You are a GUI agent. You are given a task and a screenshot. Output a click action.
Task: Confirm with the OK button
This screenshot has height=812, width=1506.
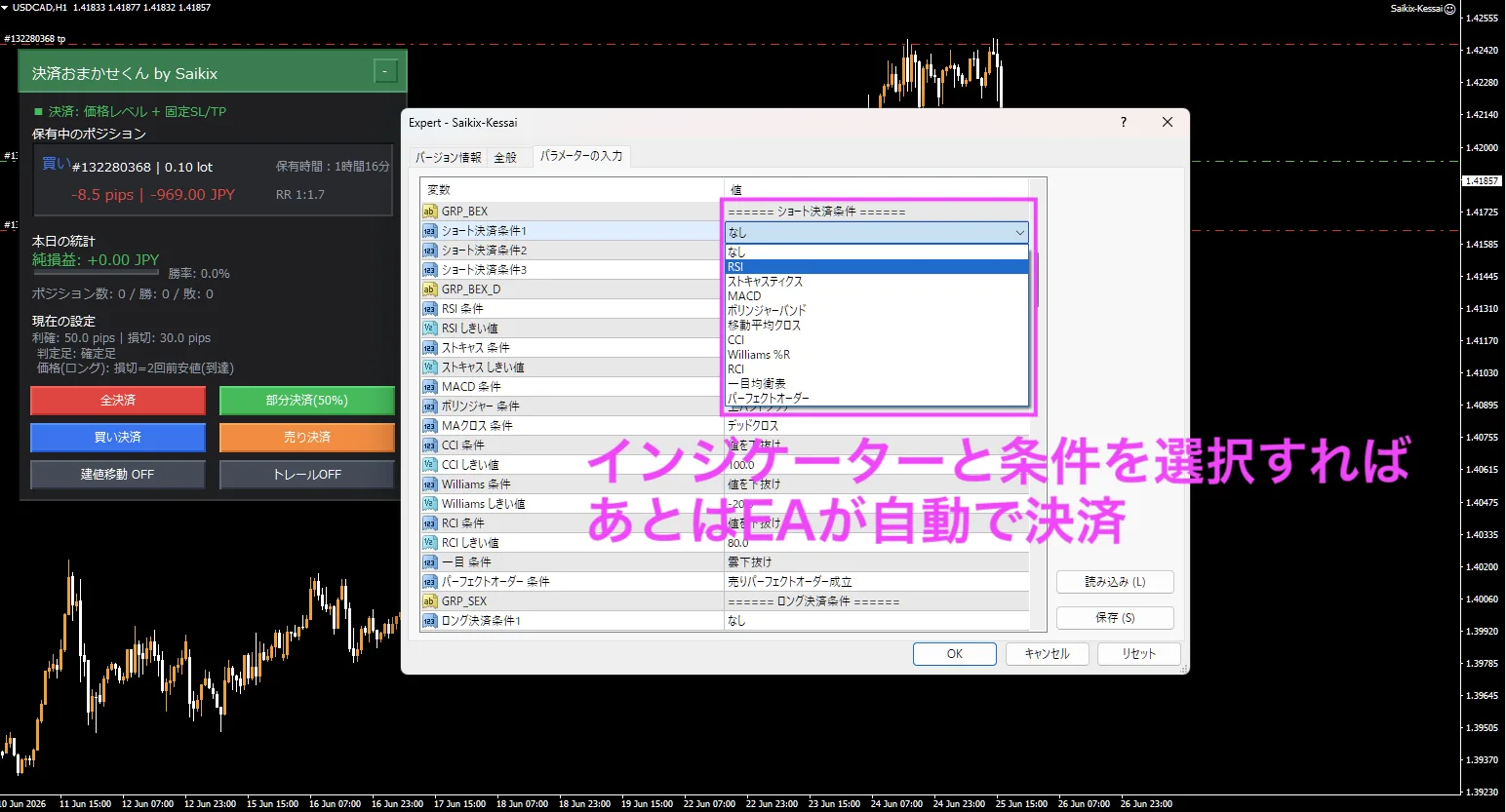[954, 654]
